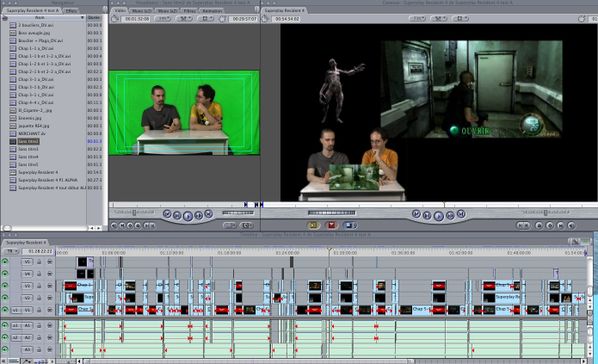The height and width of the screenshot is (364, 598).
Task: Hide video track V3 with green toggle
Action: [5, 285]
